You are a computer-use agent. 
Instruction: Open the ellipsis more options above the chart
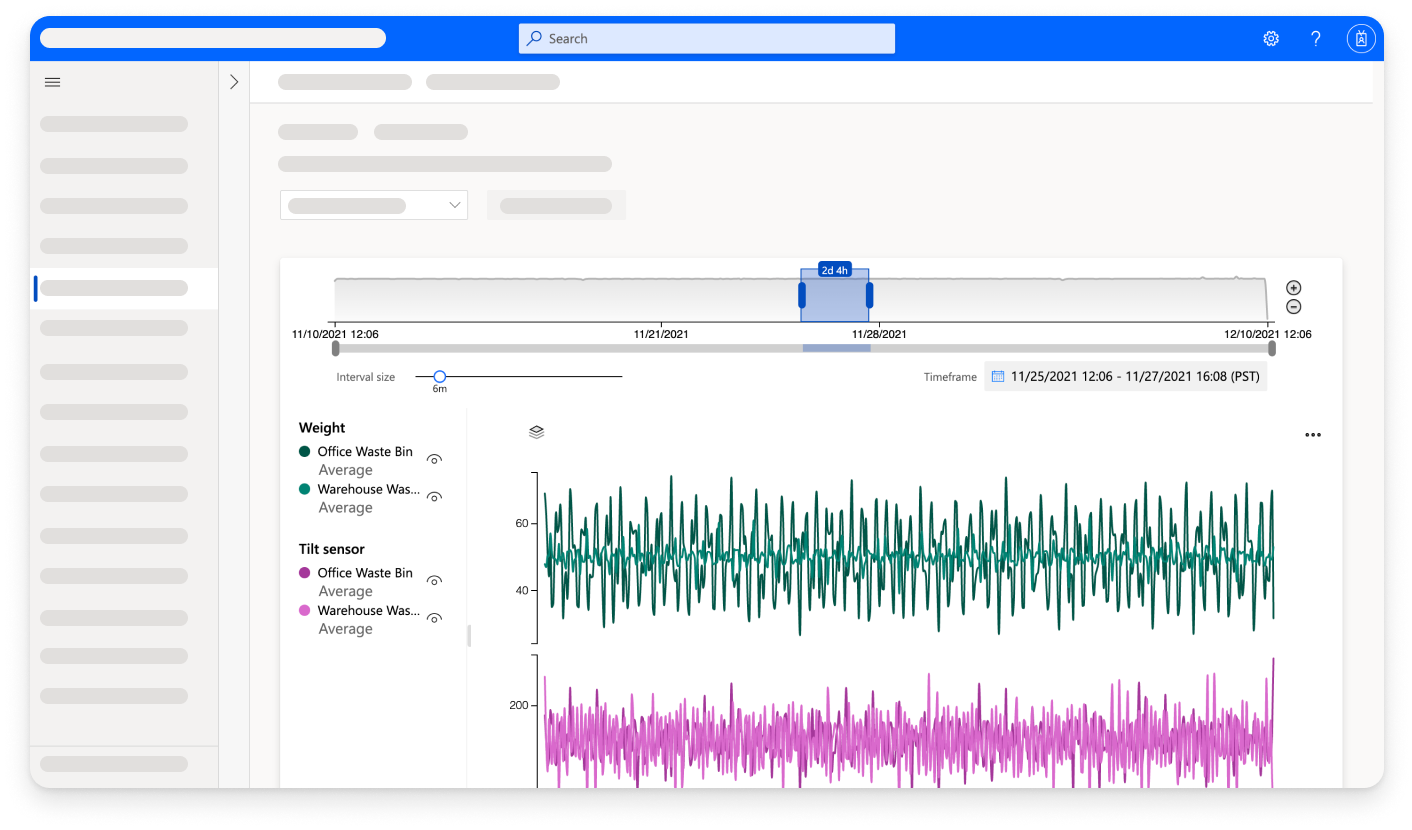[1313, 434]
